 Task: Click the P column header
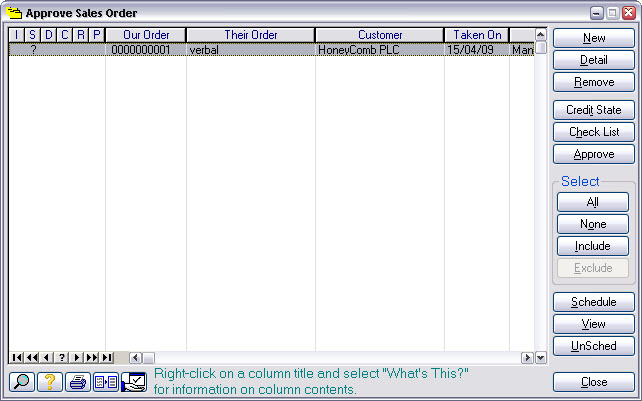97,35
